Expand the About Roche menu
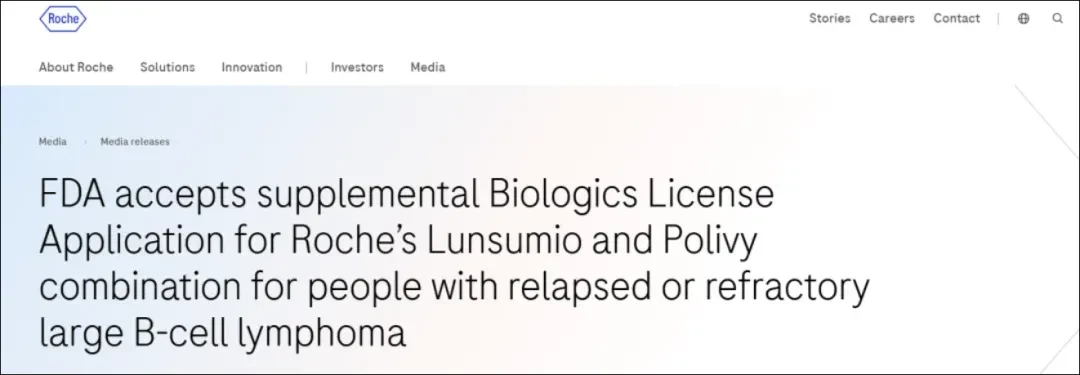 [76, 67]
